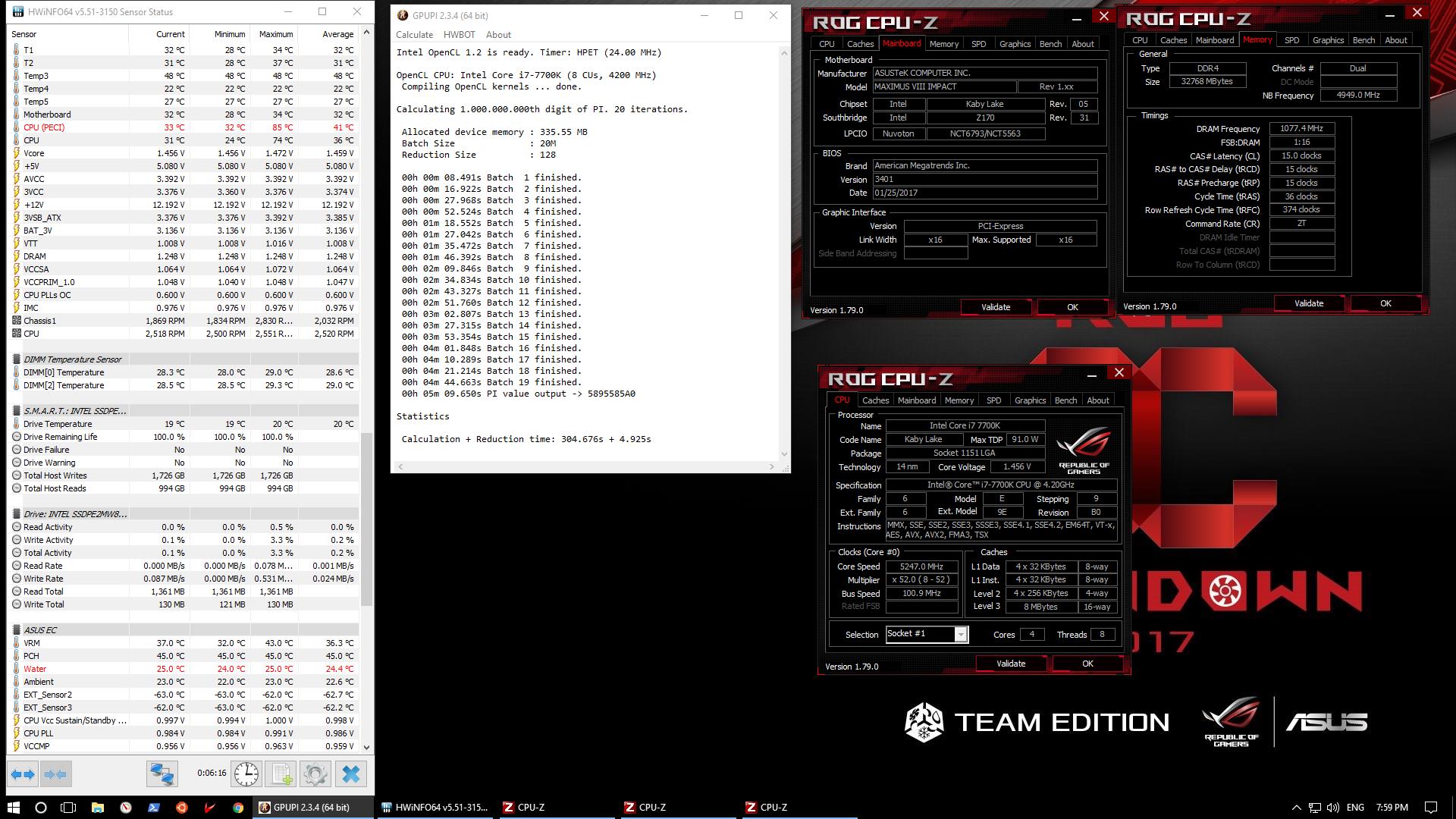Click HWiNFO log file add icon
The image size is (1456, 819).
(281, 774)
